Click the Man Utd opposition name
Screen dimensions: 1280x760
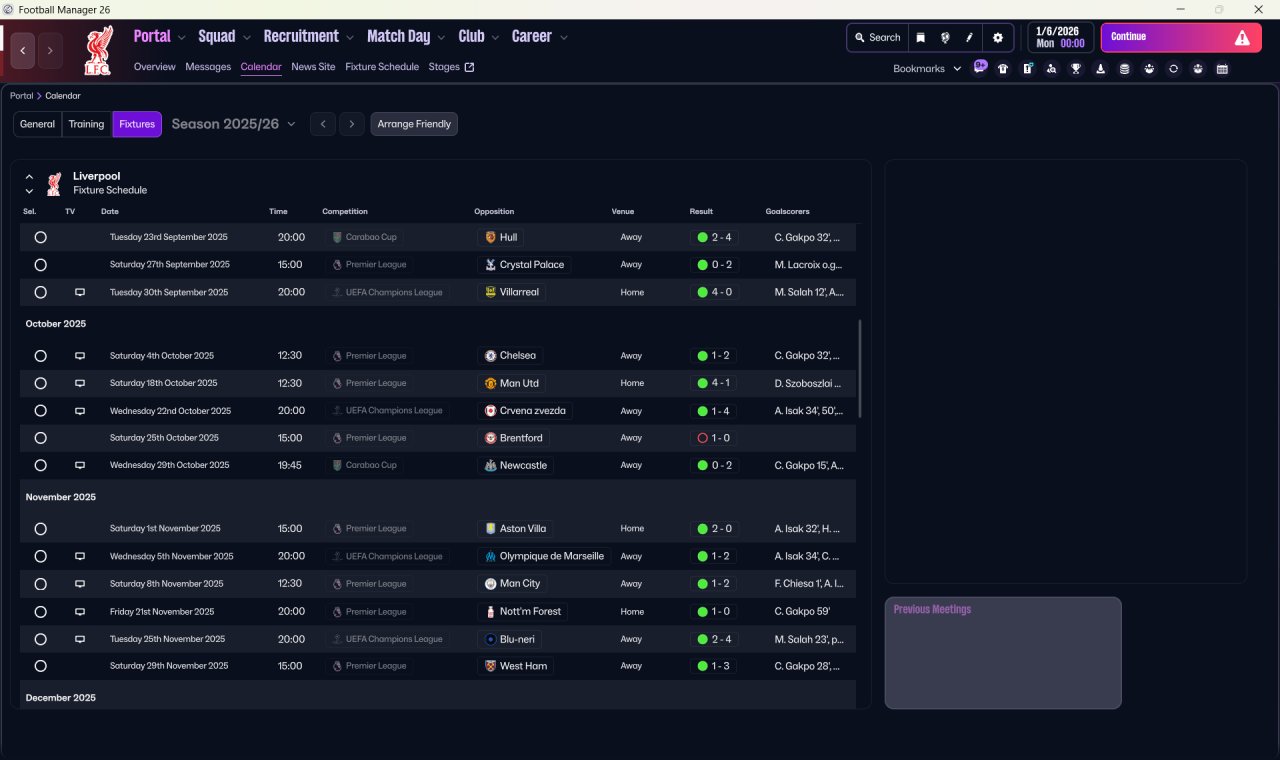click(518, 383)
